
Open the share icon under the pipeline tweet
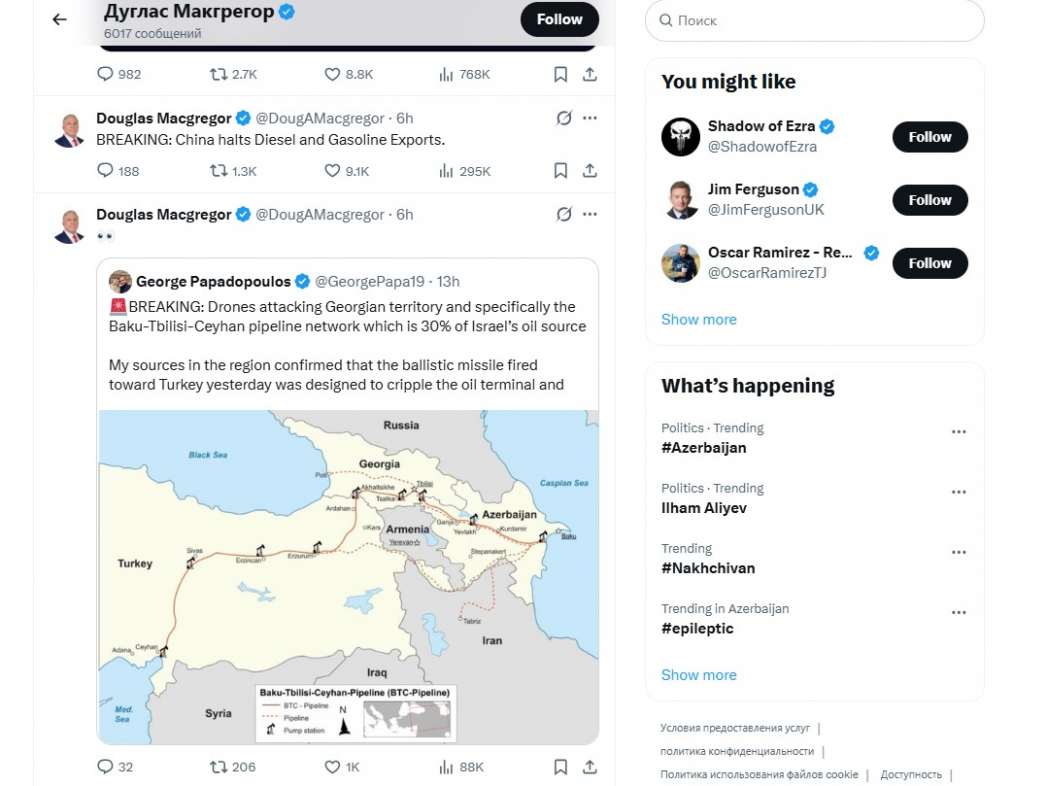tap(589, 768)
